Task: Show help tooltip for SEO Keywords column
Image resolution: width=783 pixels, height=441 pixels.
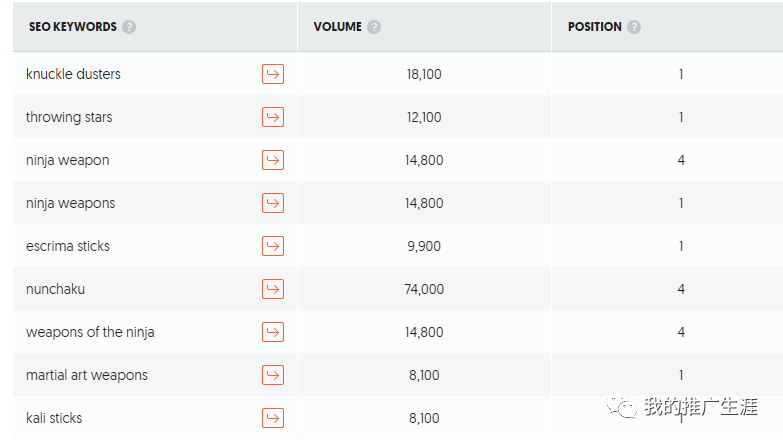Action: point(129,27)
